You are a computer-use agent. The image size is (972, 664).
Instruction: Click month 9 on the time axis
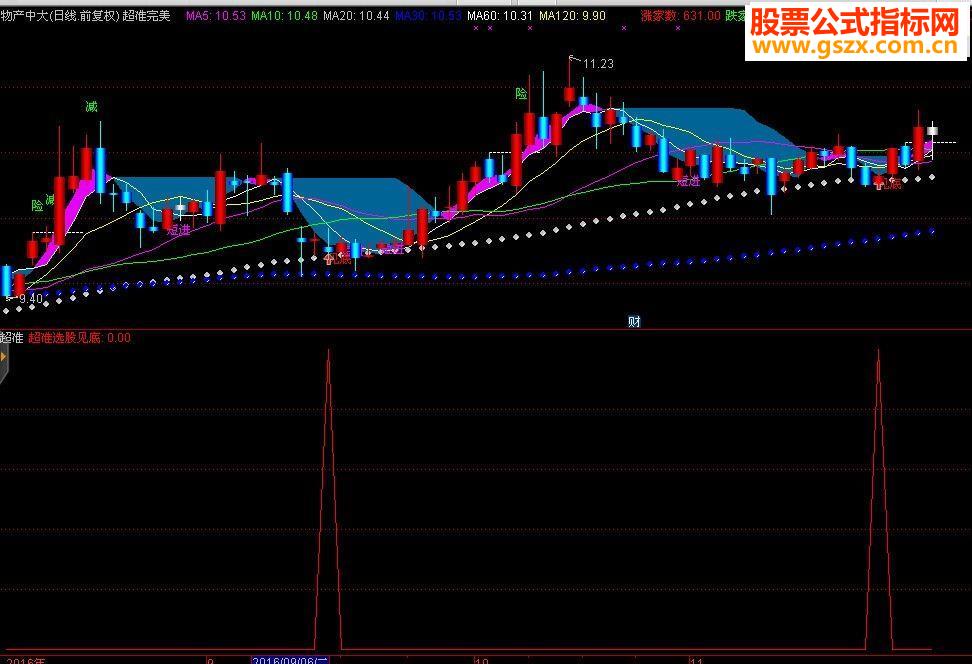point(210,660)
